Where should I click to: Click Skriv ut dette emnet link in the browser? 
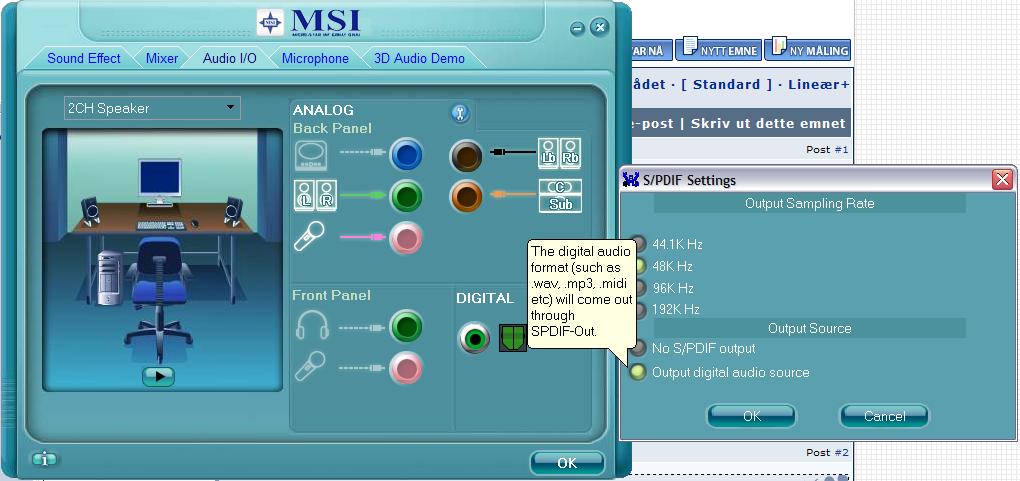(x=768, y=123)
